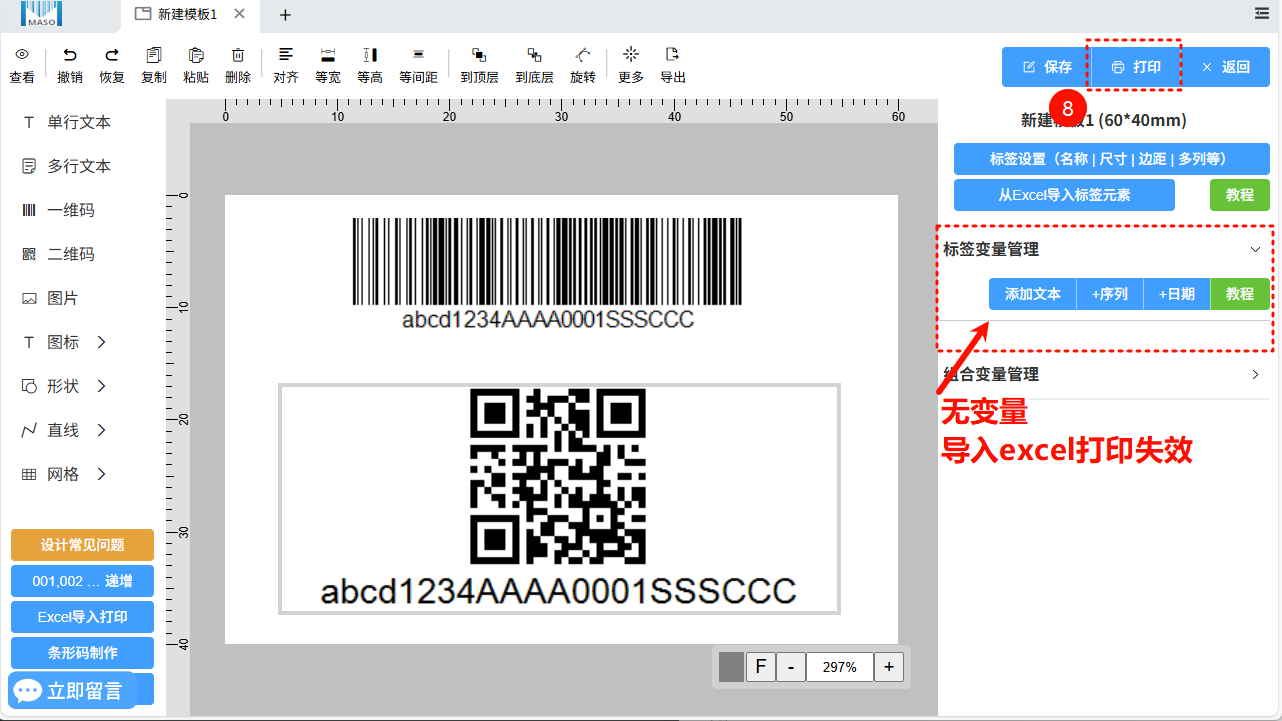Insert a 图片 image element
Screen dimensions: 1282x721
52,298
